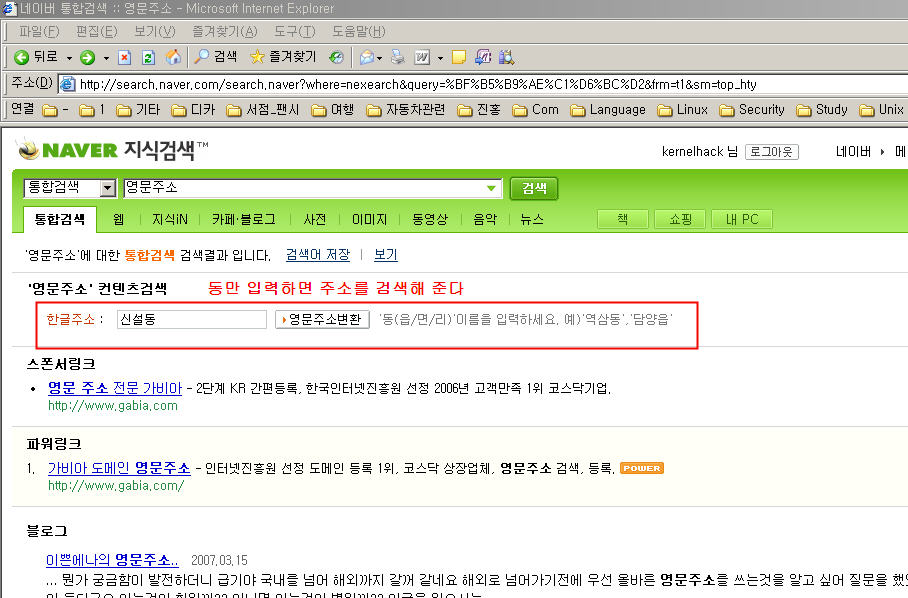The width and height of the screenshot is (908, 598).
Task: Open the 기타 links folder
Action: tap(138, 109)
